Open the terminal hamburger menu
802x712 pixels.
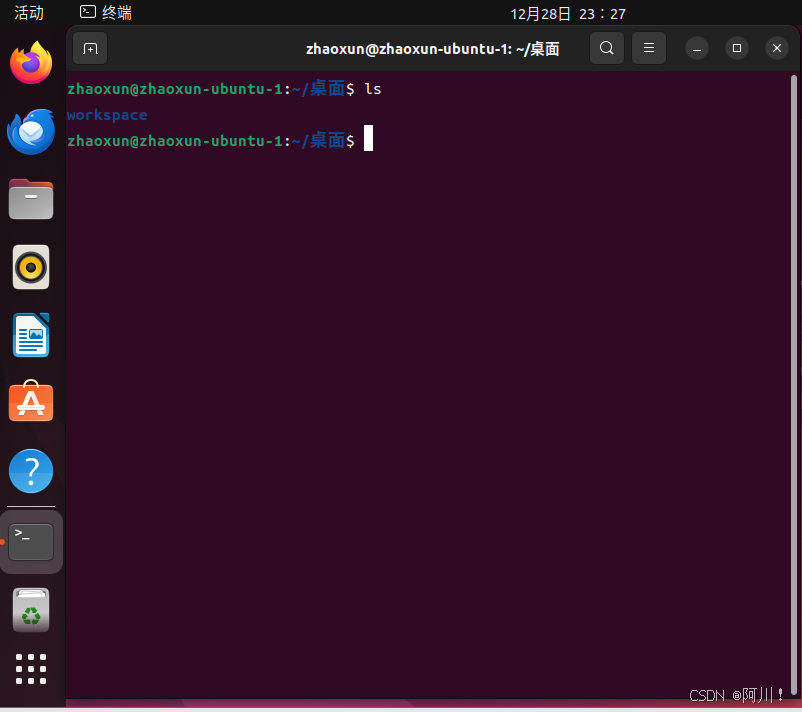coord(649,48)
